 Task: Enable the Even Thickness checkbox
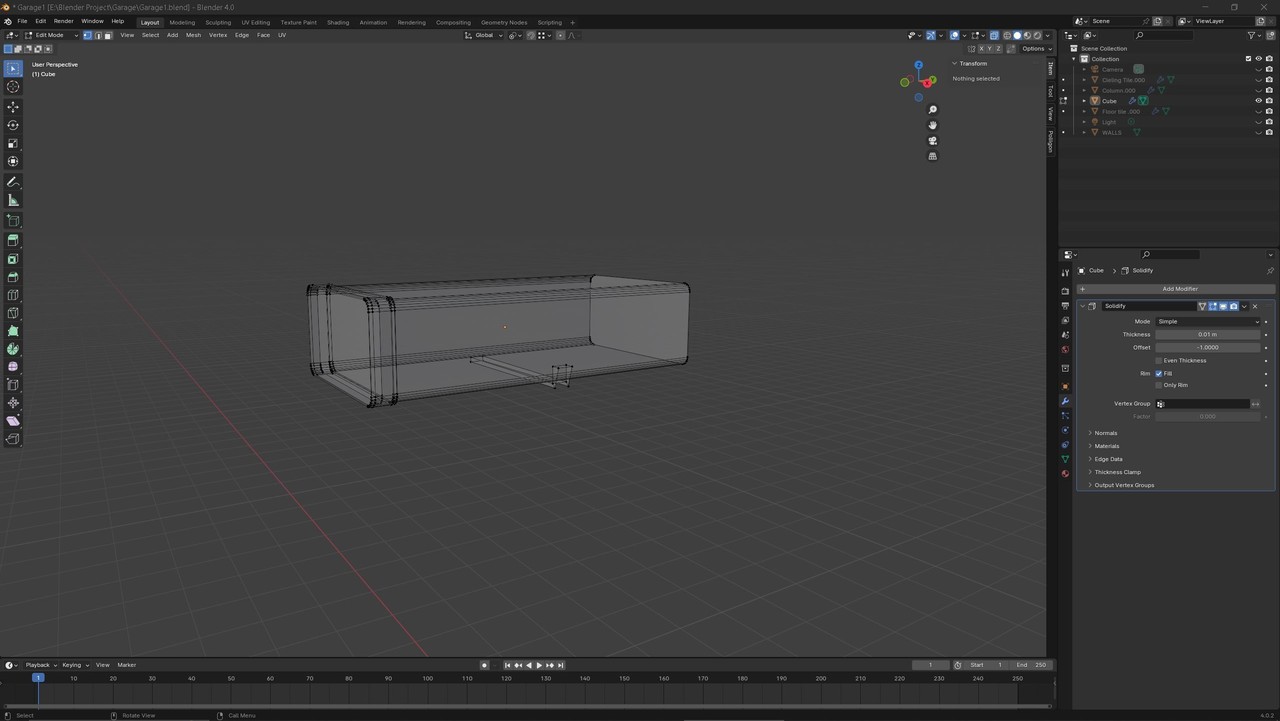click(x=1159, y=360)
